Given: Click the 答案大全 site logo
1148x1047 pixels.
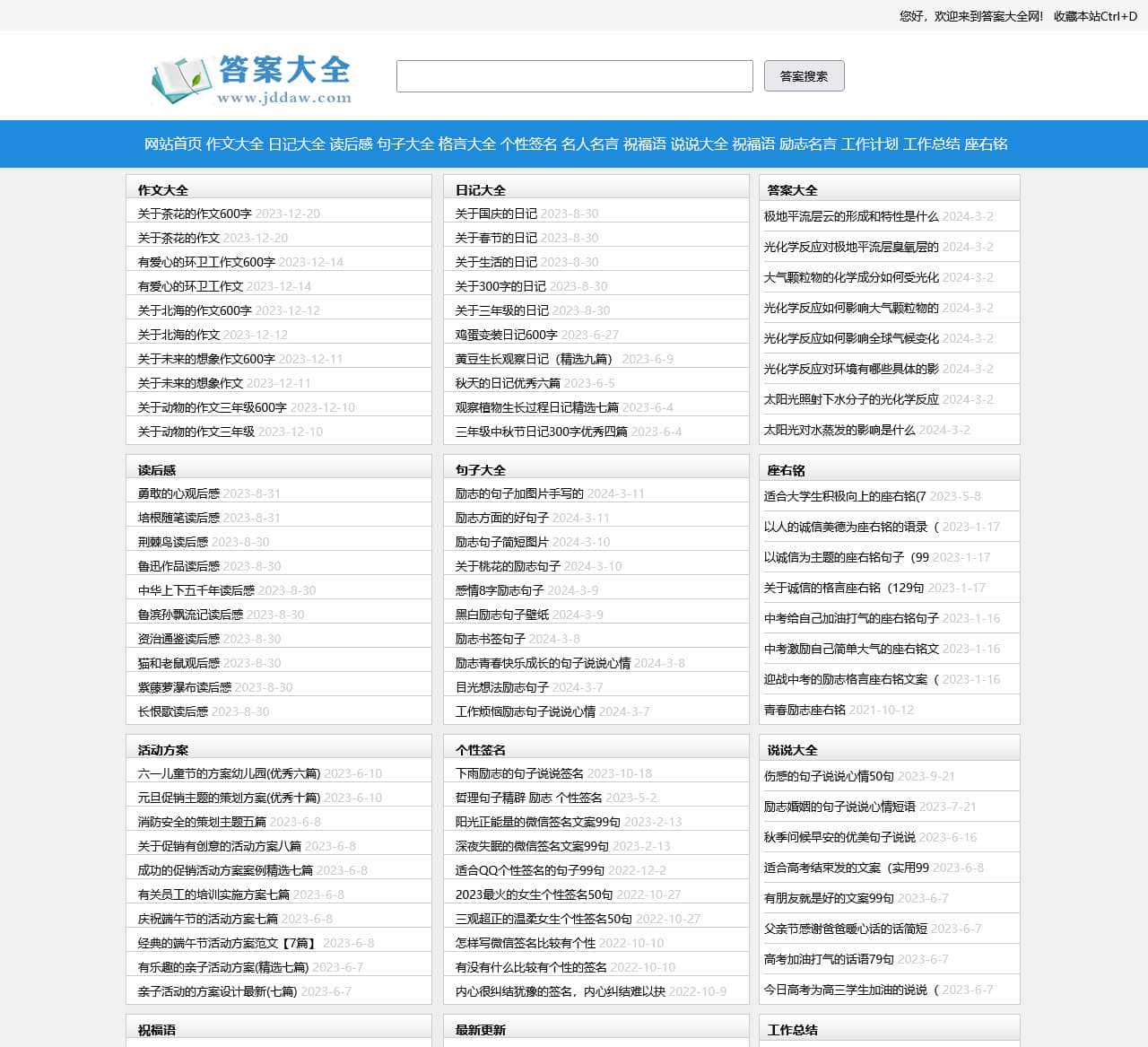Looking at the screenshot, I should (251, 80).
